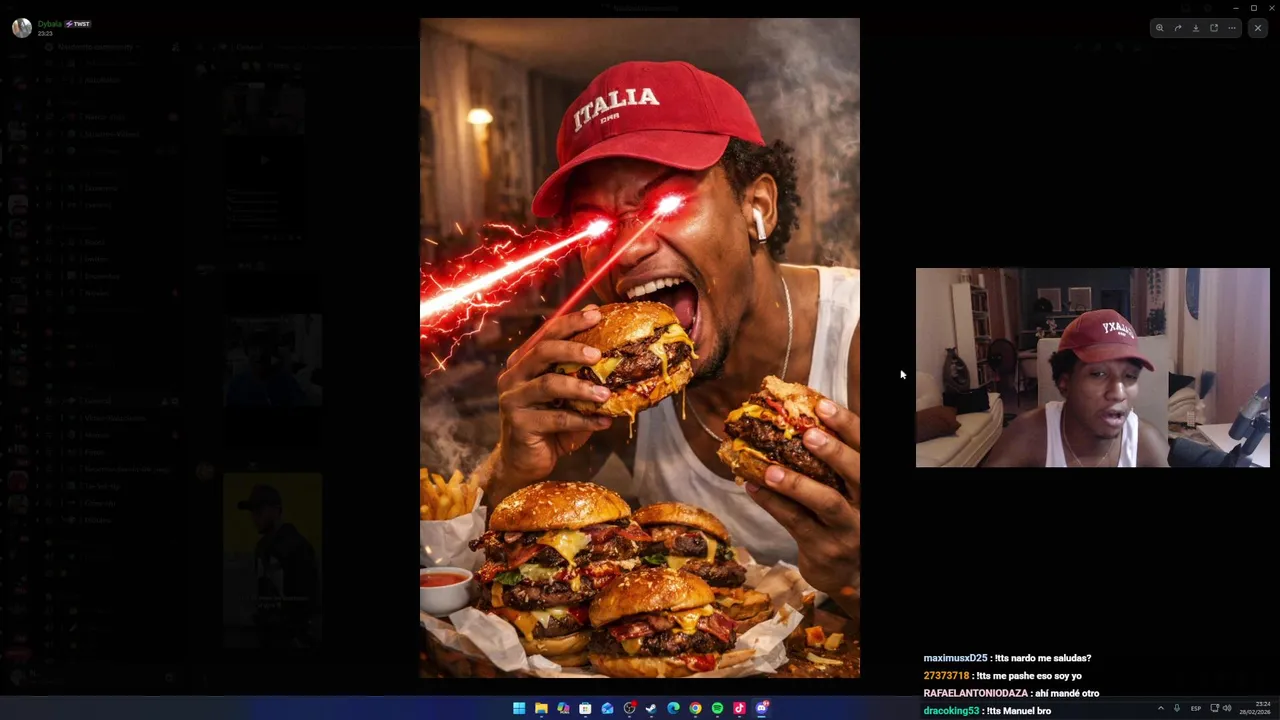Click chat message '!tts Manuel bro'
The width and height of the screenshot is (1280, 720).
[x=1020, y=711]
